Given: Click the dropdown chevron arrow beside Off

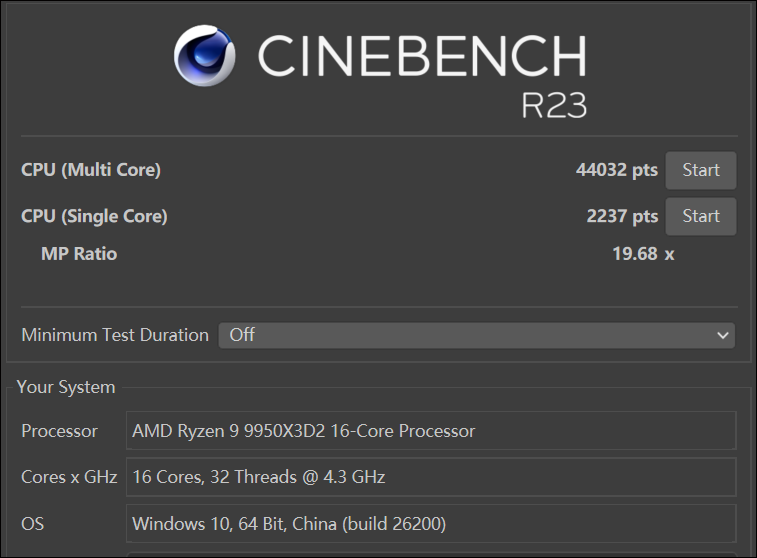Looking at the screenshot, I should 722,335.
